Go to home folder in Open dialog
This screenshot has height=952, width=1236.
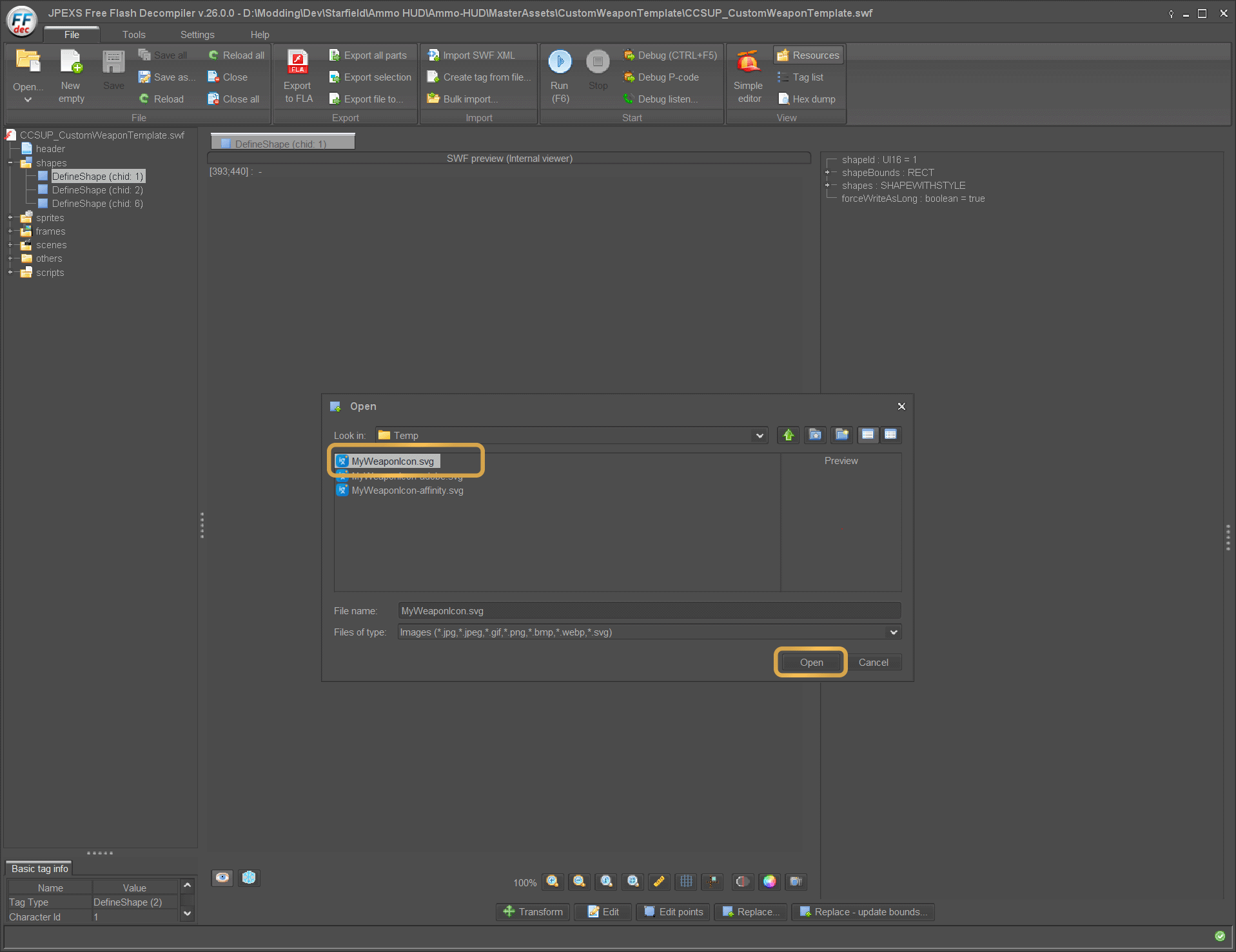point(815,435)
